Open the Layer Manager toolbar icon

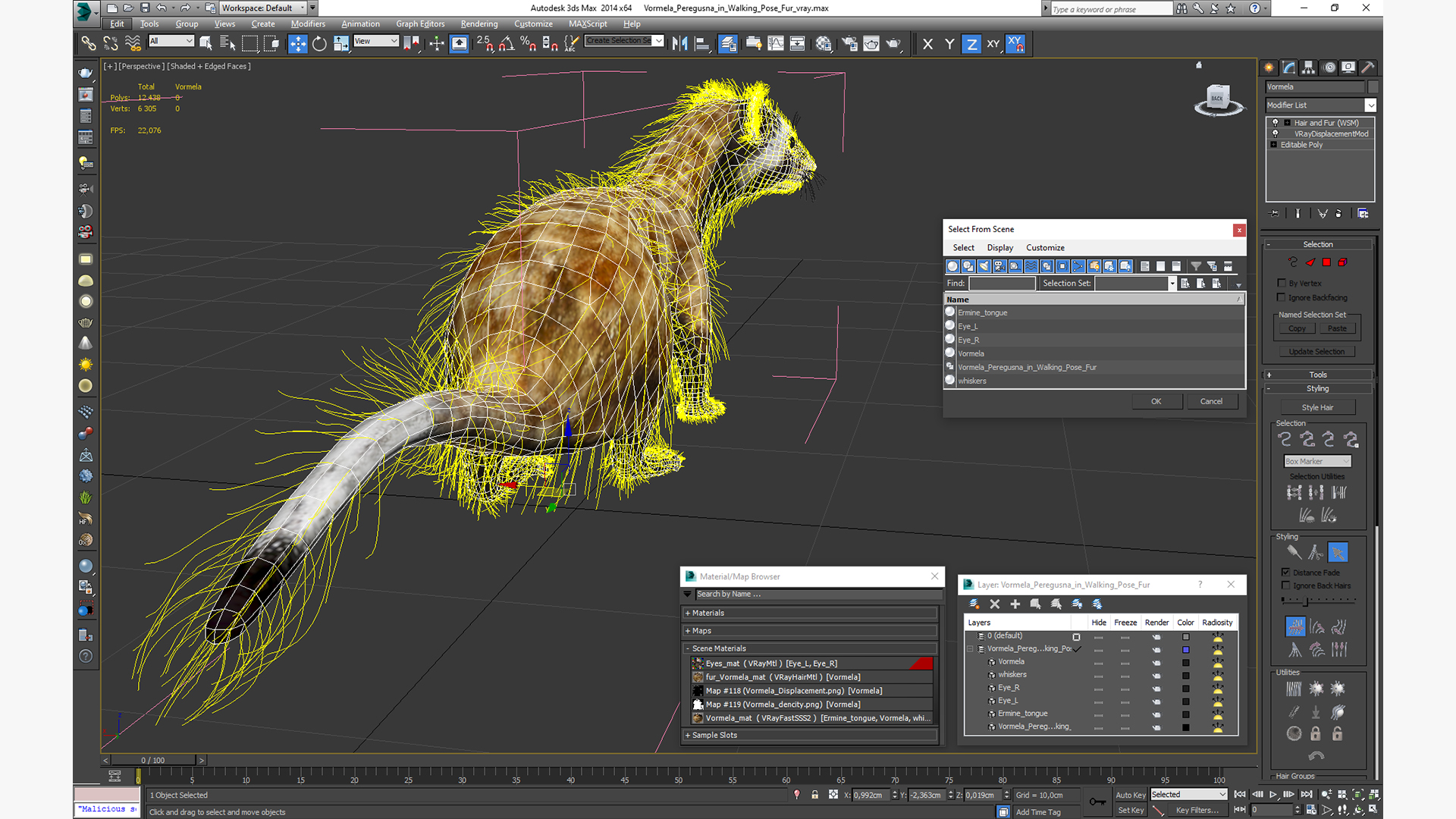click(728, 44)
